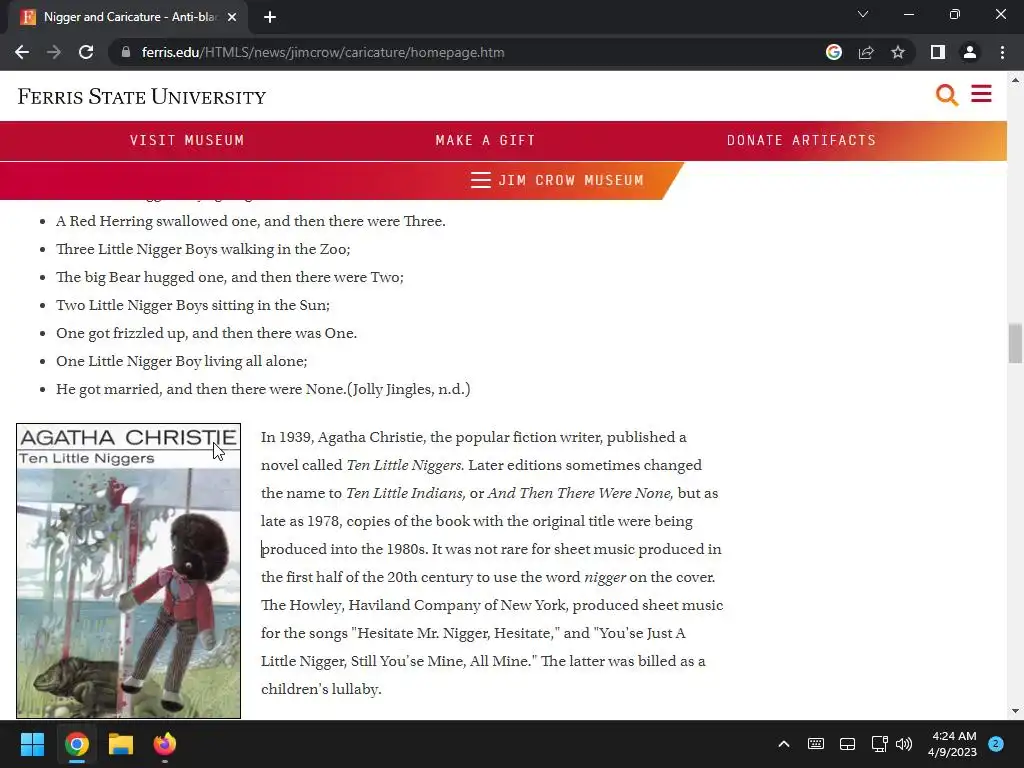Expand the tab search chevron
The image size is (1024, 768).
[863, 14]
